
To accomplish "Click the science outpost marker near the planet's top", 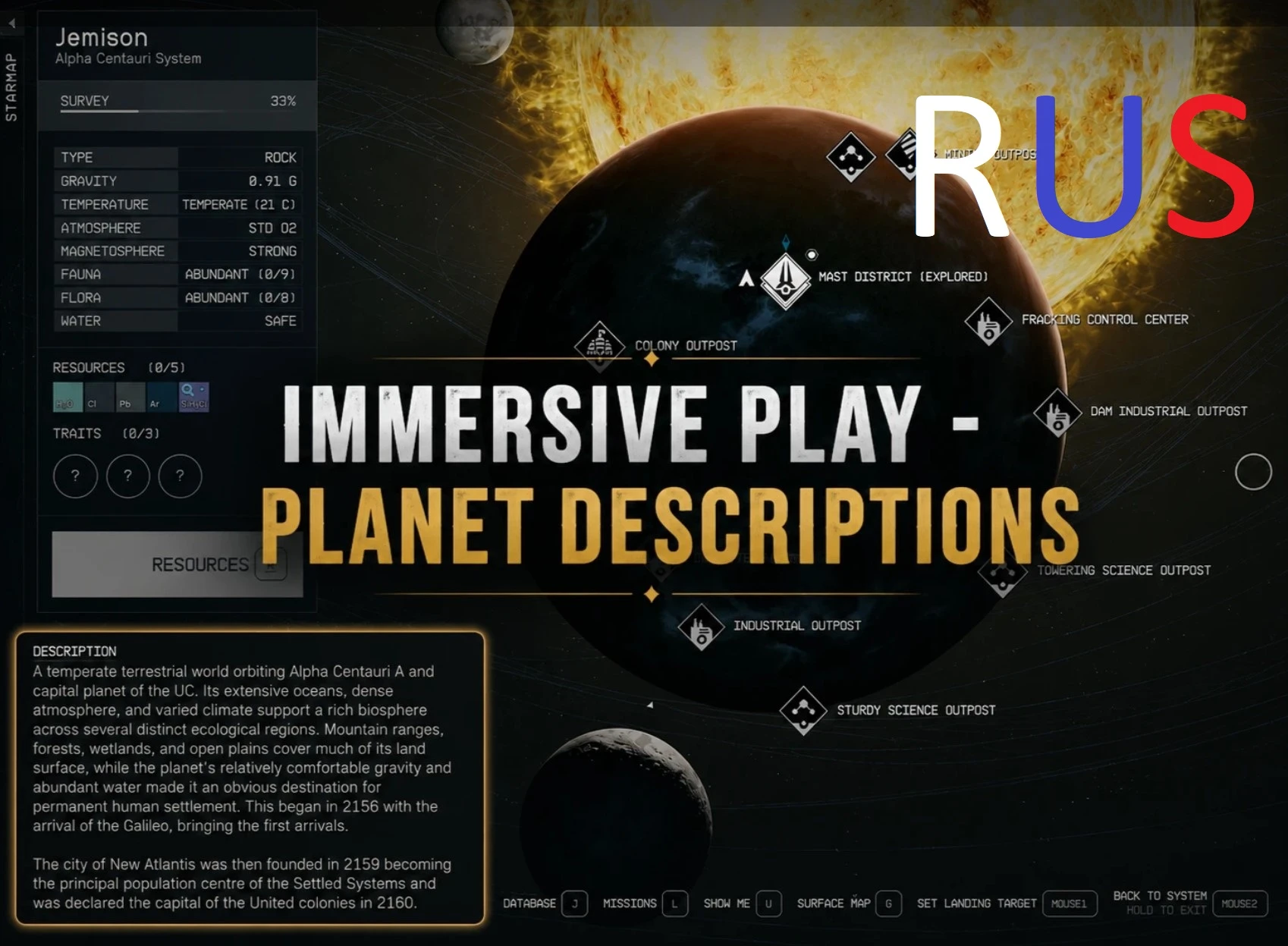I will (x=850, y=157).
